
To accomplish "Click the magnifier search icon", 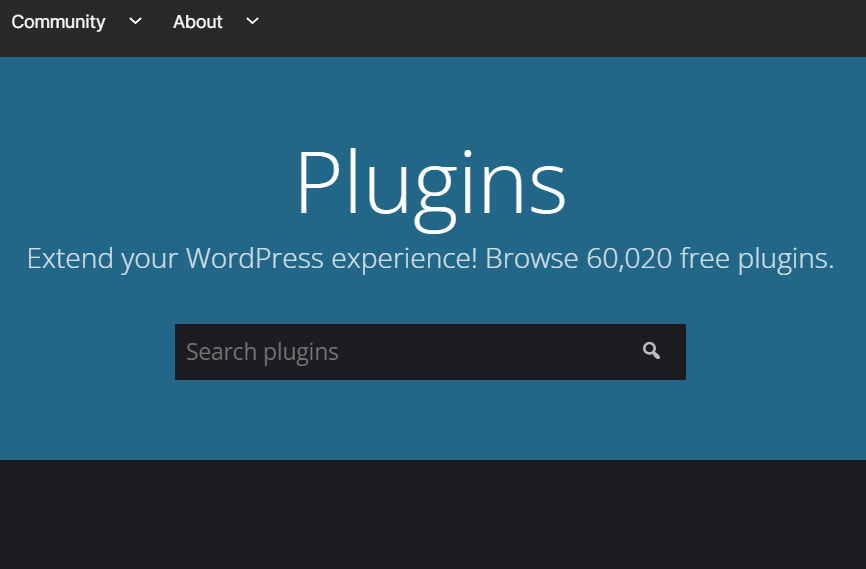I will pos(652,351).
